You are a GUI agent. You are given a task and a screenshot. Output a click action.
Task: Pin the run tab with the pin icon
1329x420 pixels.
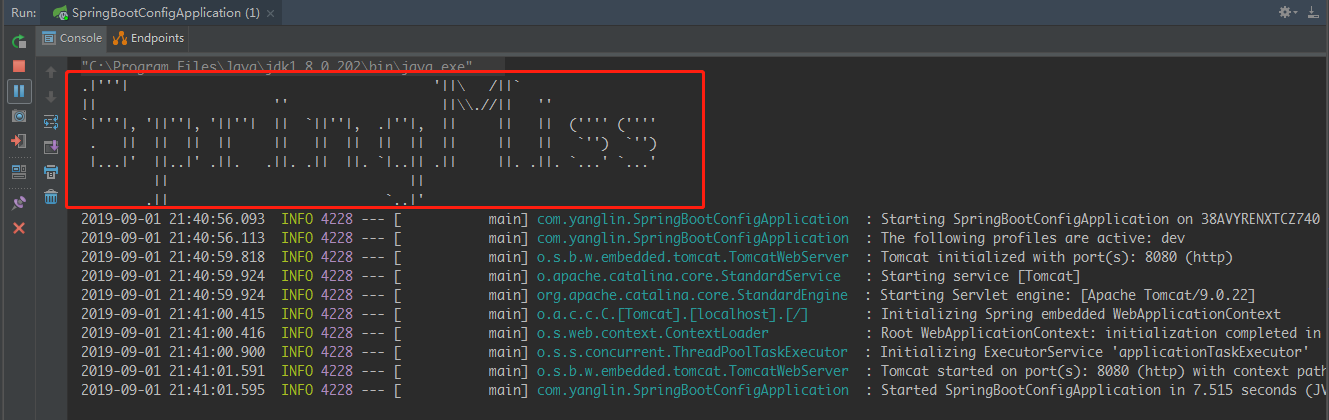pos(18,202)
